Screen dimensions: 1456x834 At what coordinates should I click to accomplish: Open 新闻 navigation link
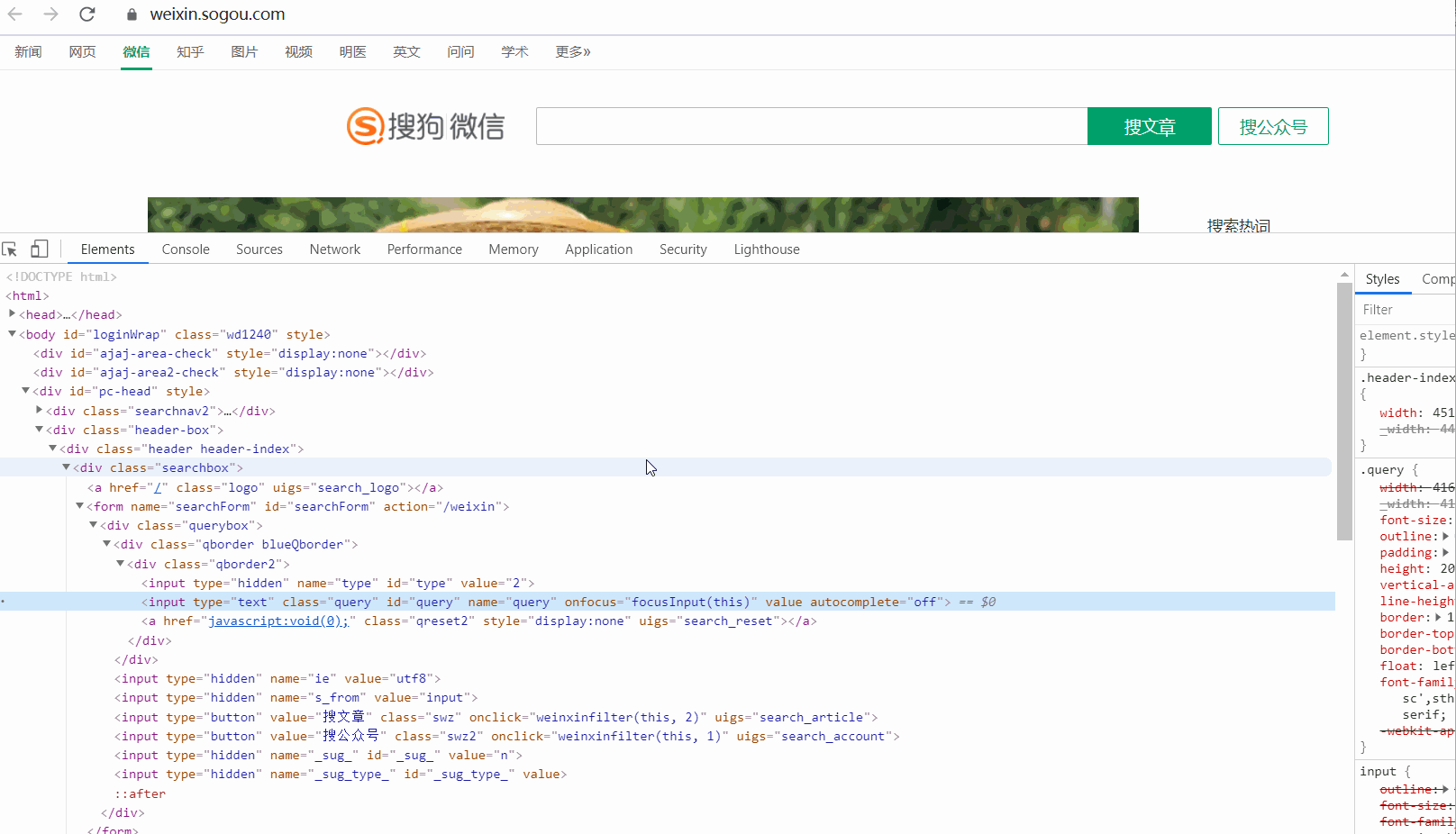[28, 51]
